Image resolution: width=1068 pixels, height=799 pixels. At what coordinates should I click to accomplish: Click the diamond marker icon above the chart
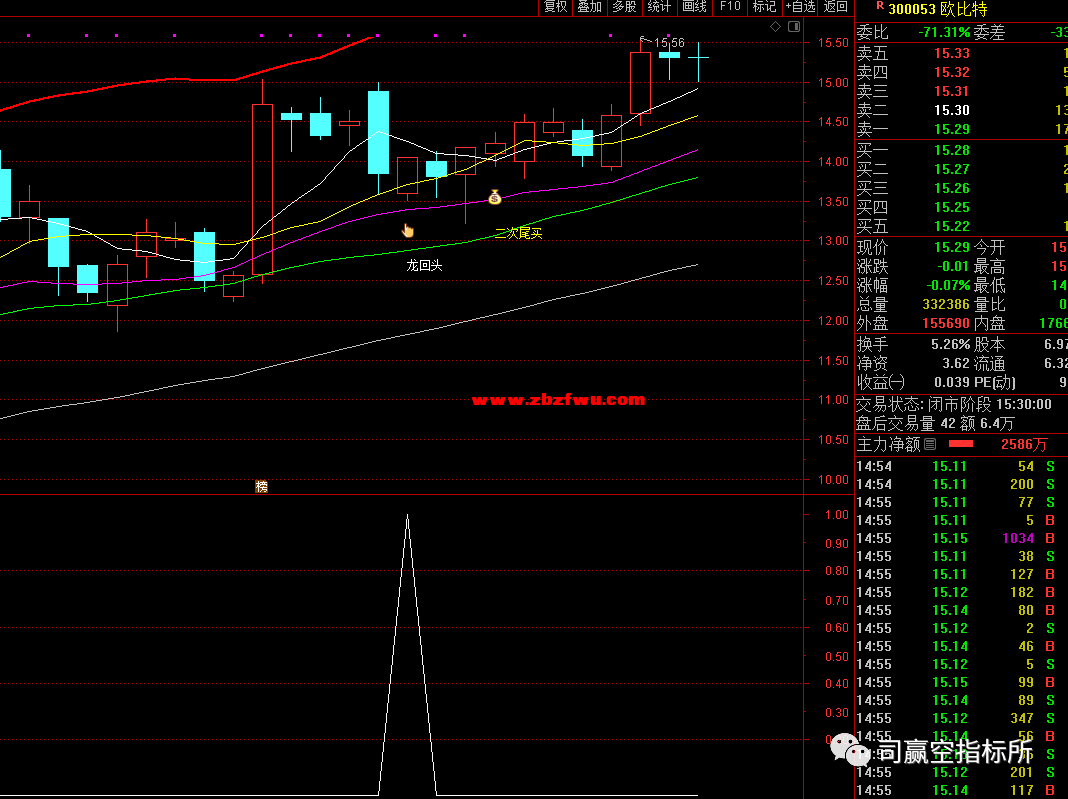pyautogui.click(x=775, y=27)
